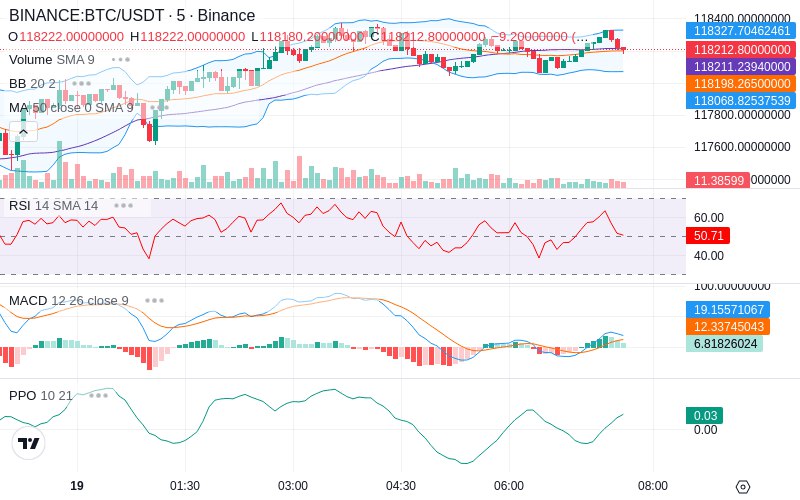Screen dimensions: 800x500
Task: Open BB 20 2 more options
Action: (x=82, y=84)
